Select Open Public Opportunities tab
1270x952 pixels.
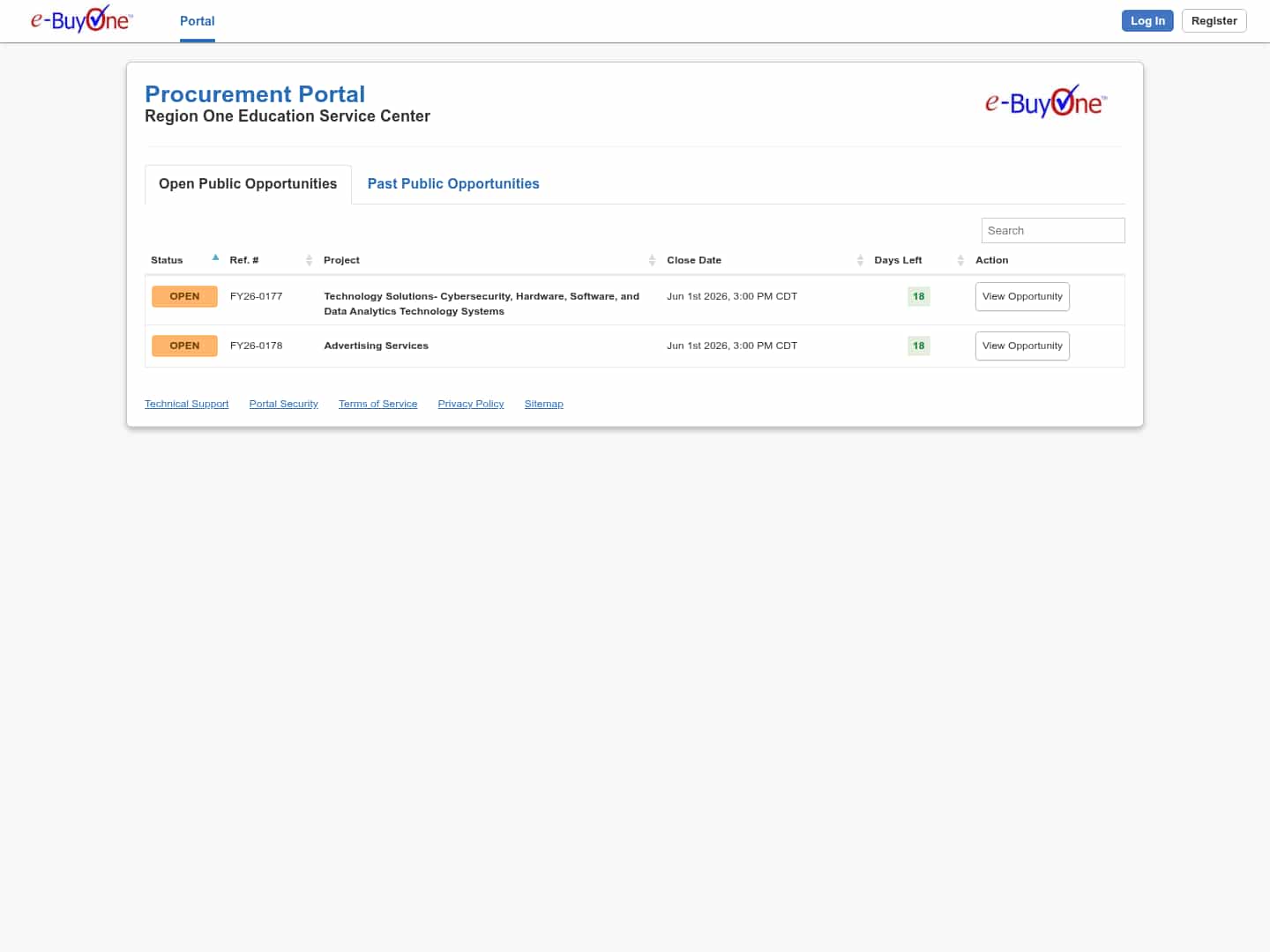tap(248, 184)
